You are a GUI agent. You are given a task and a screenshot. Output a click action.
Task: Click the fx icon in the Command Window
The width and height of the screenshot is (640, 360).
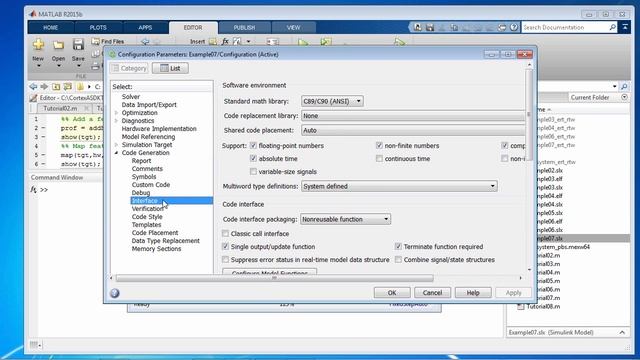33,189
